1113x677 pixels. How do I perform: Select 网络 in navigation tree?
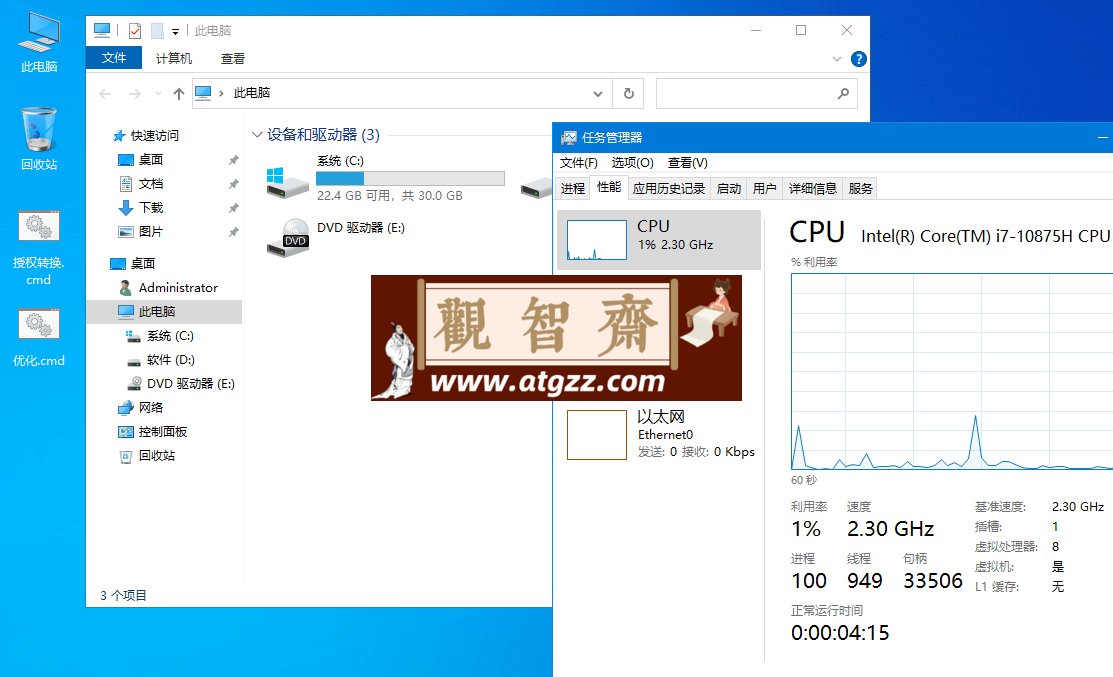click(150, 407)
